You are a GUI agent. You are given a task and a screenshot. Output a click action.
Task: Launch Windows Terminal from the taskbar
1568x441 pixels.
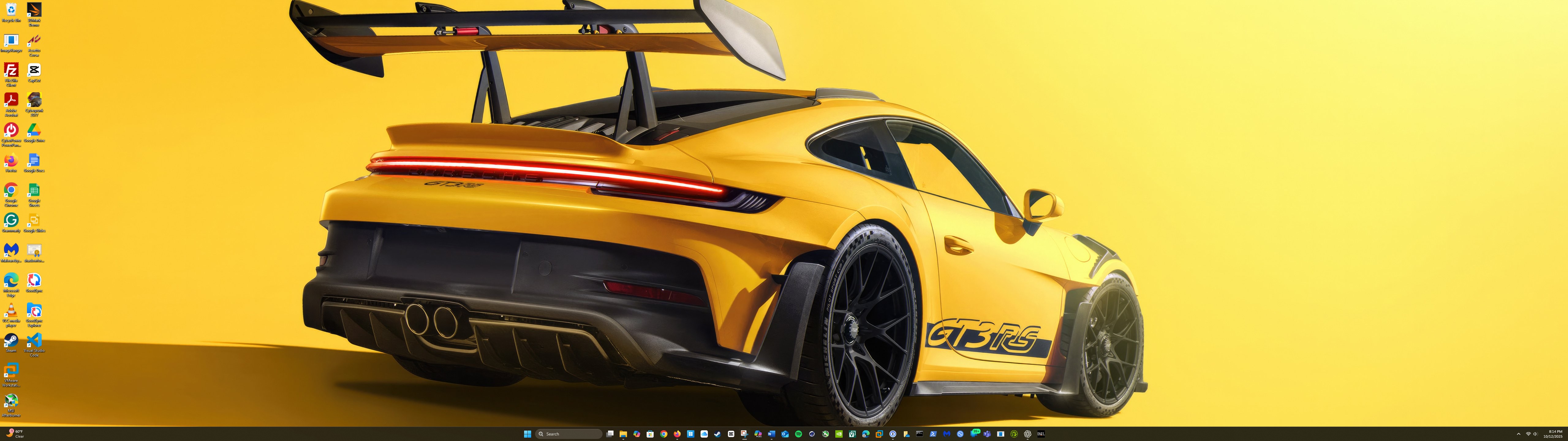[x=920, y=433]
